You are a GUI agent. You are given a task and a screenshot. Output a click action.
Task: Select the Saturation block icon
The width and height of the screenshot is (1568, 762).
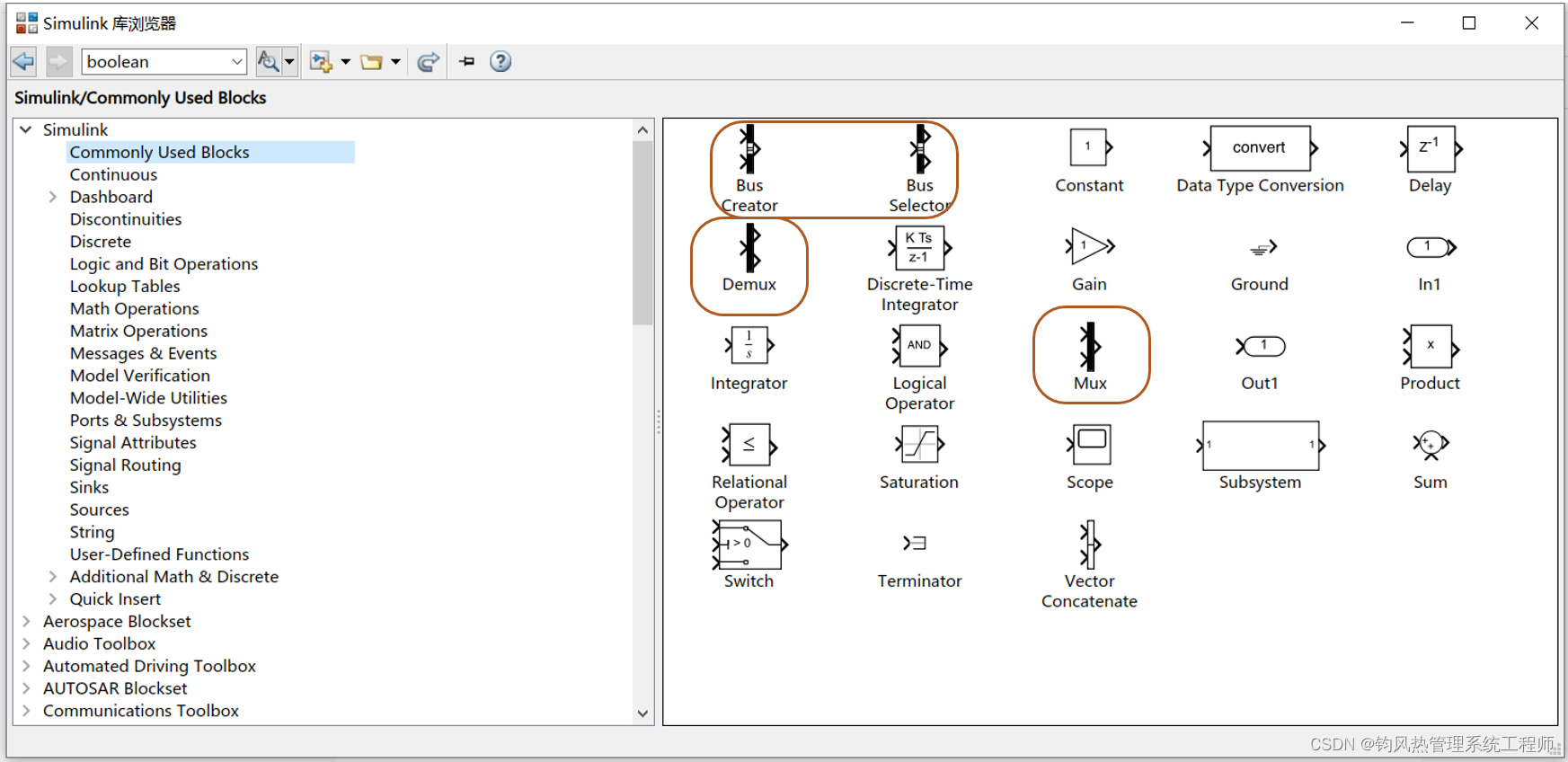tap(919, 444)
